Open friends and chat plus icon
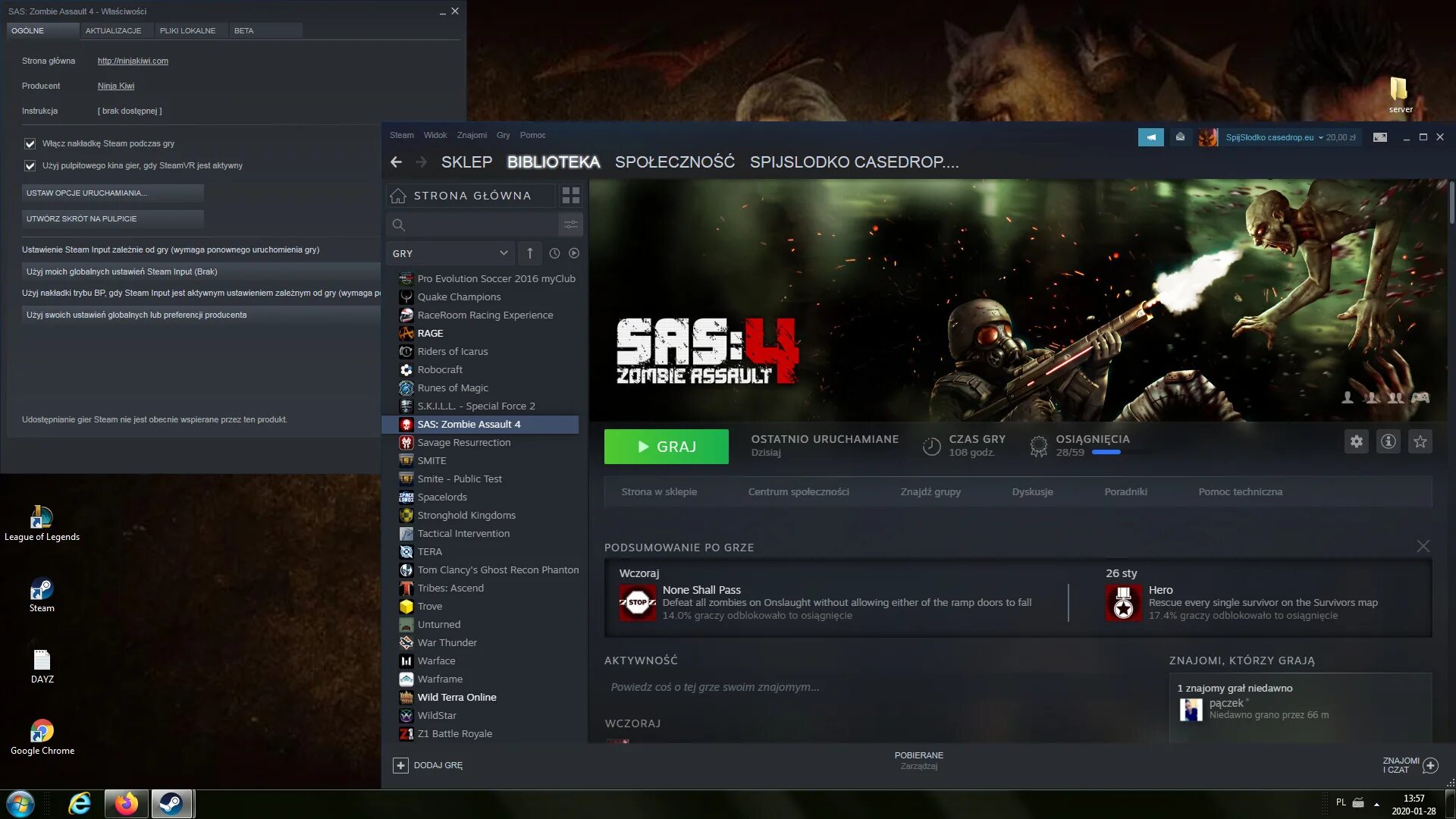The image size is (1456, 819). tap(1430, 765)
